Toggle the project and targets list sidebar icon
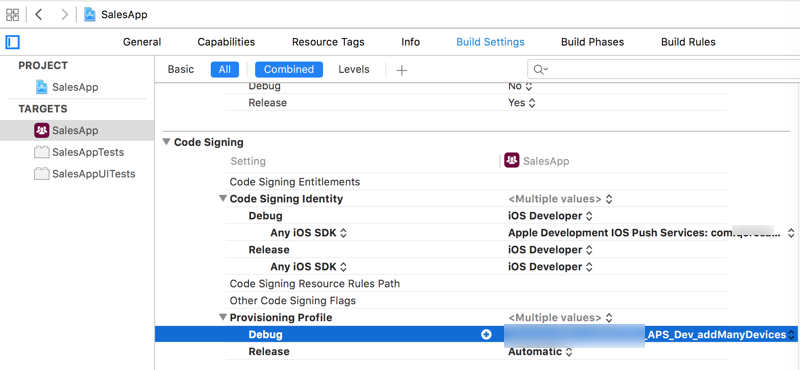The height and width of the screenshot is (370, 800). pos(13,42)
